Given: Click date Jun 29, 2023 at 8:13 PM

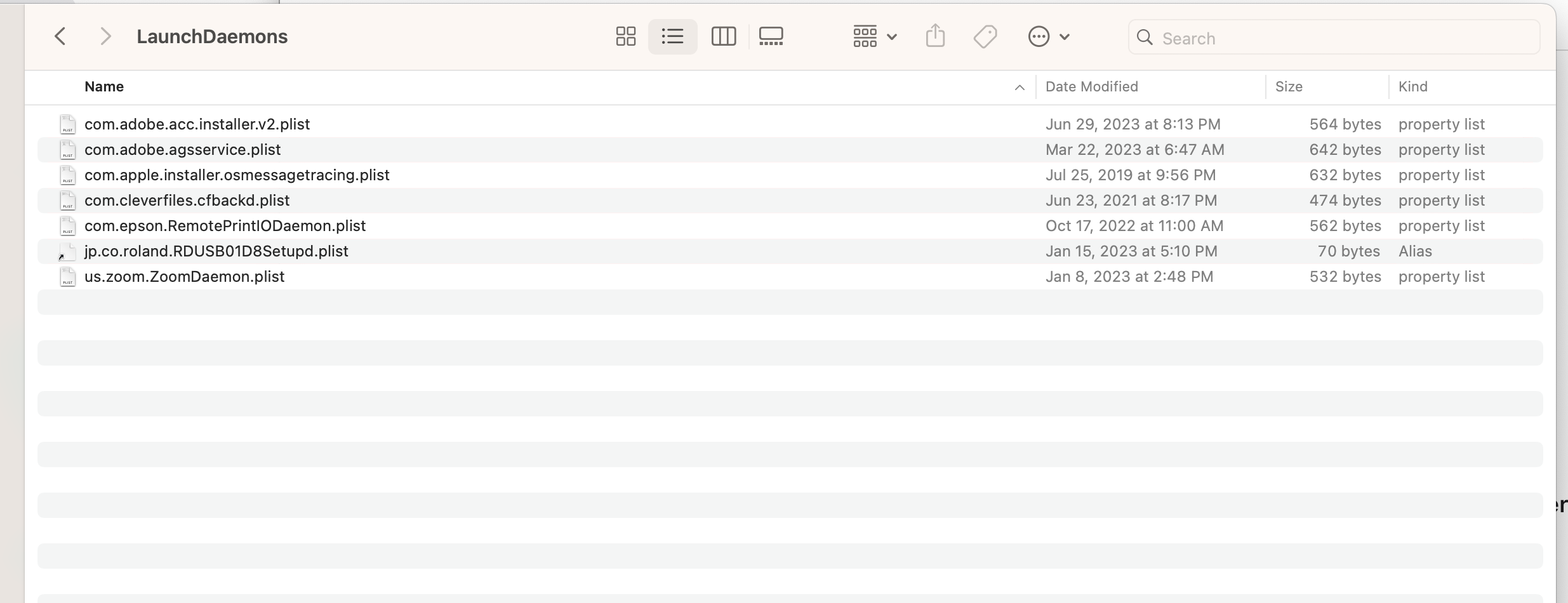Looking at the screenshot, I should [1133, 124].
